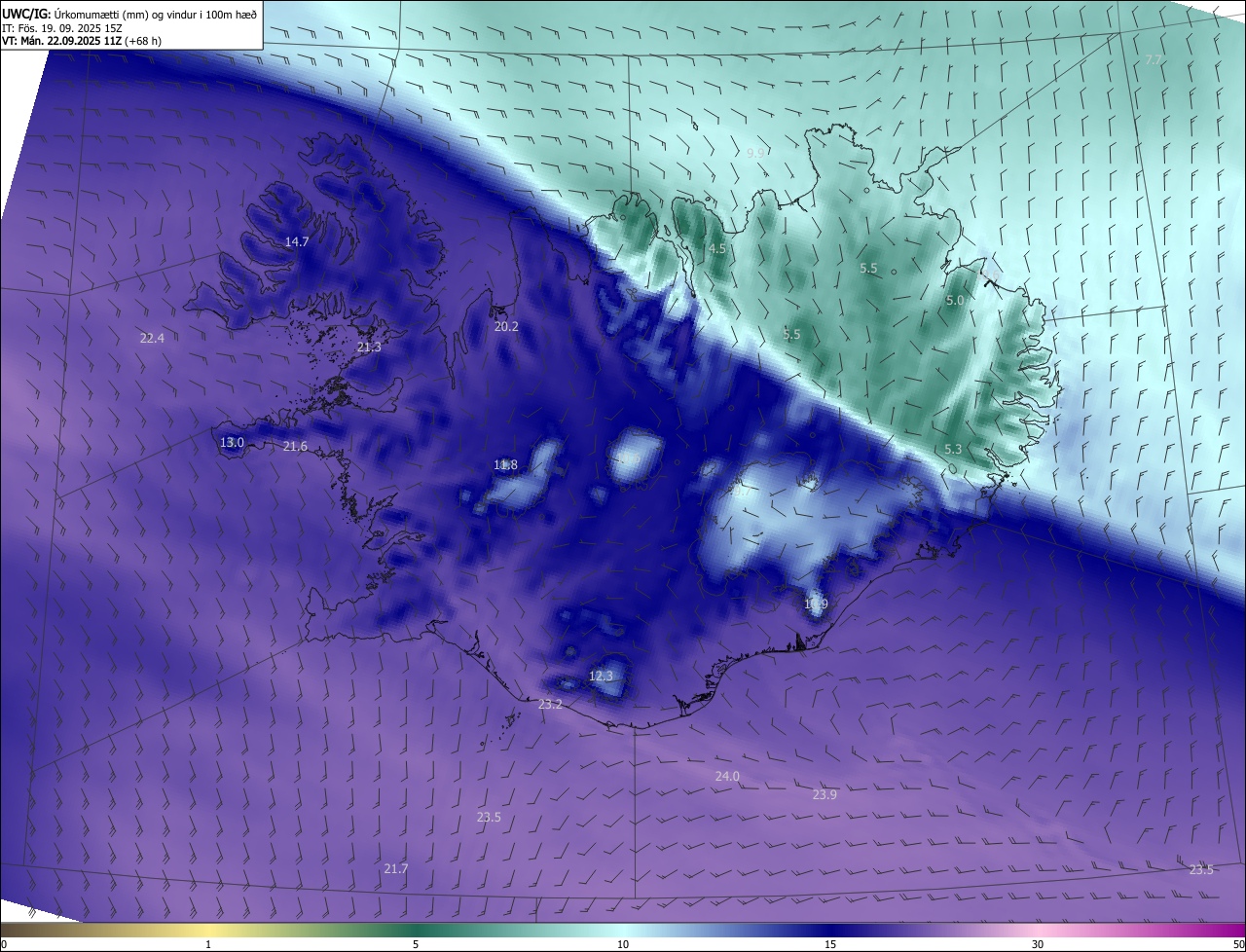Click the 10.9 value on the map
The width and height of the screenshot is (1246, 952).
click(x=816, y=604)
